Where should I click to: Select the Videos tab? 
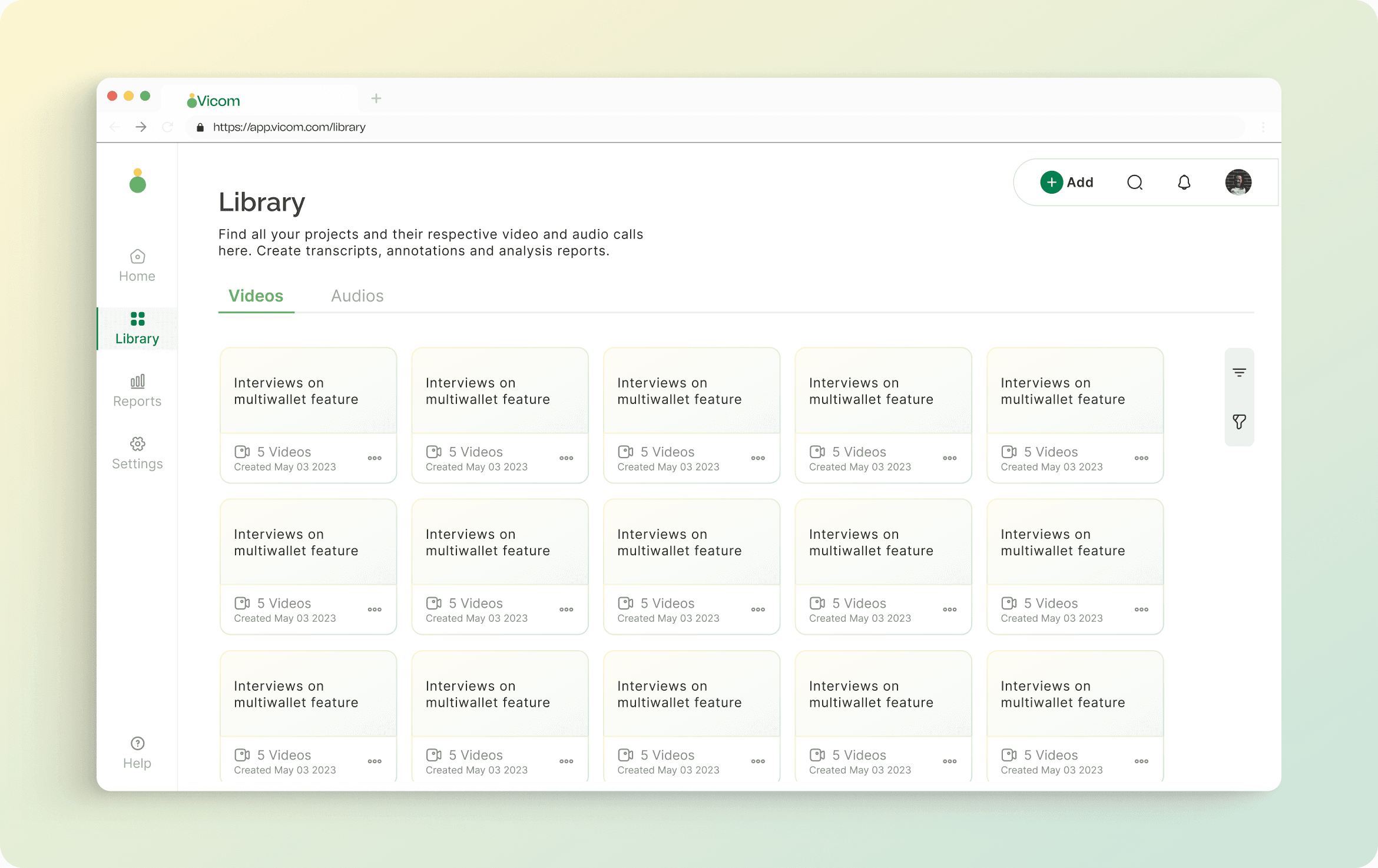coord(256,296)
